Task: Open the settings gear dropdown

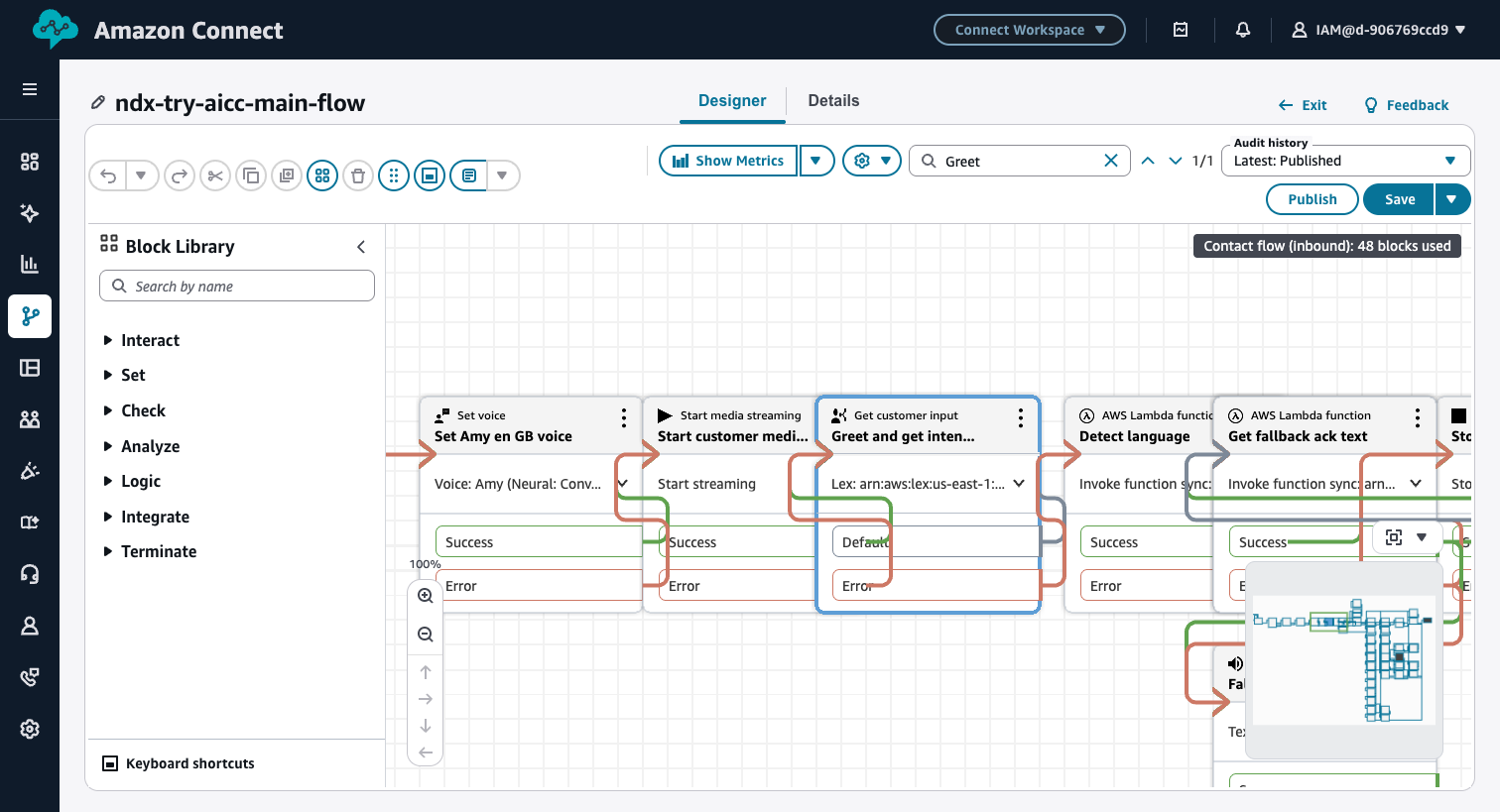Action: tap(872, 161)
